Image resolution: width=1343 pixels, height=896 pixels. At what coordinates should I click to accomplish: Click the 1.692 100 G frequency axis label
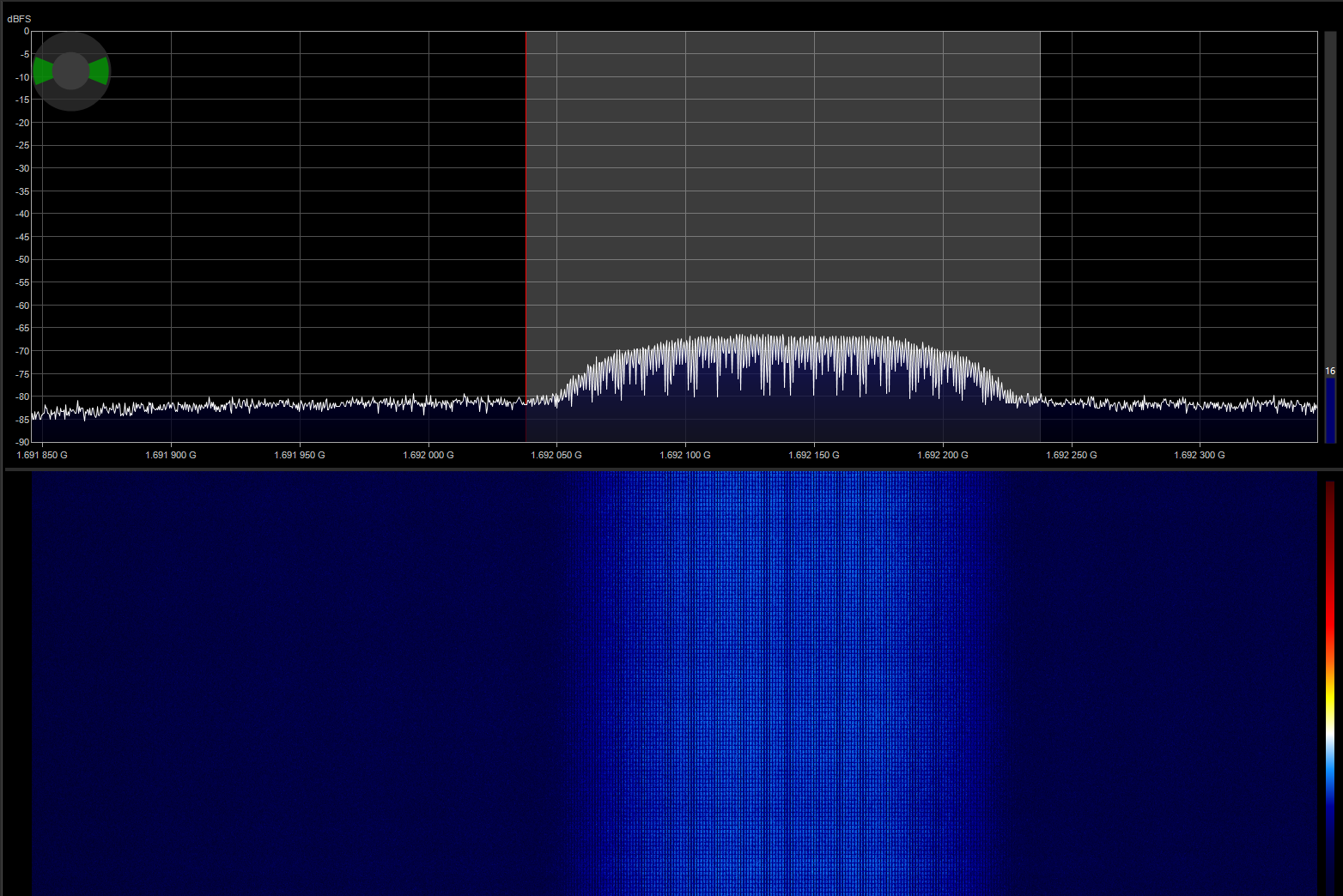[x=684, y=455]
